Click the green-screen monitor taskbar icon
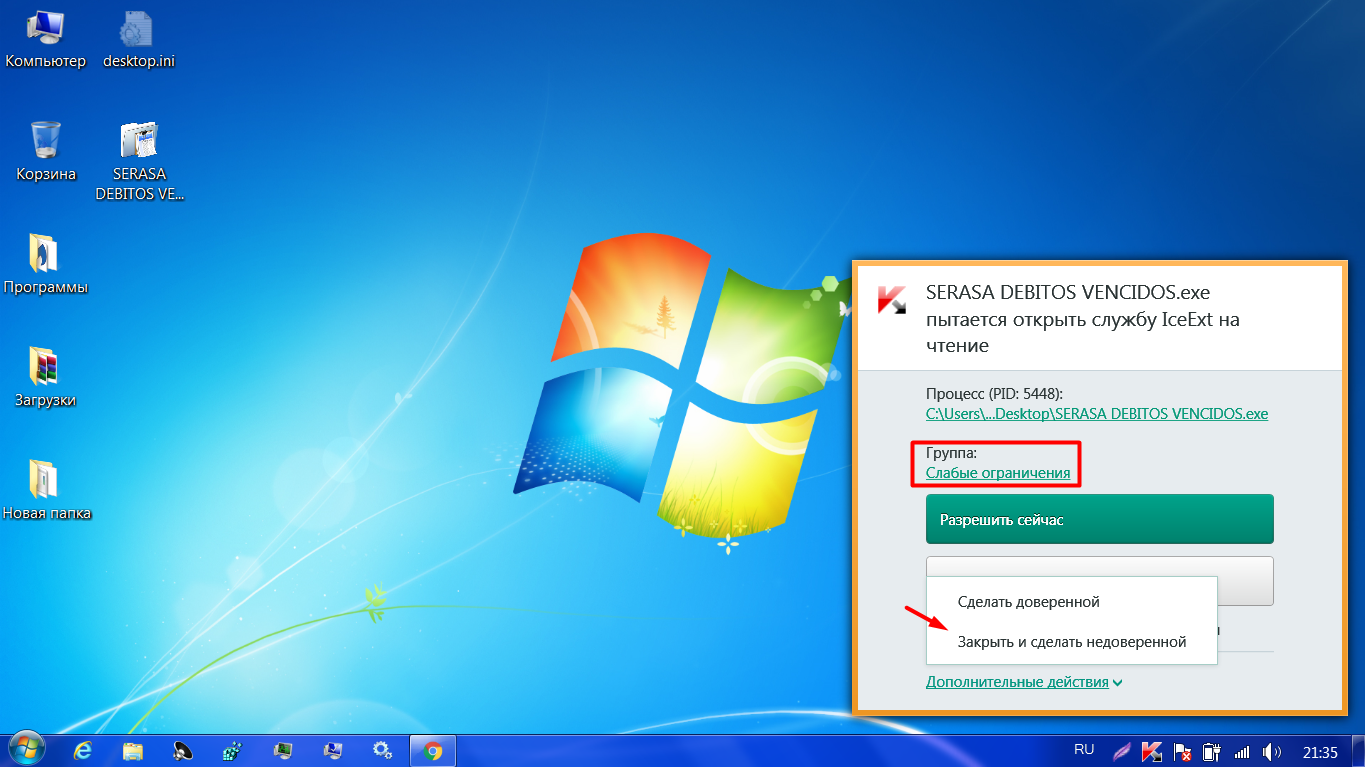1365x767 pixels. (x=283, y=750)
